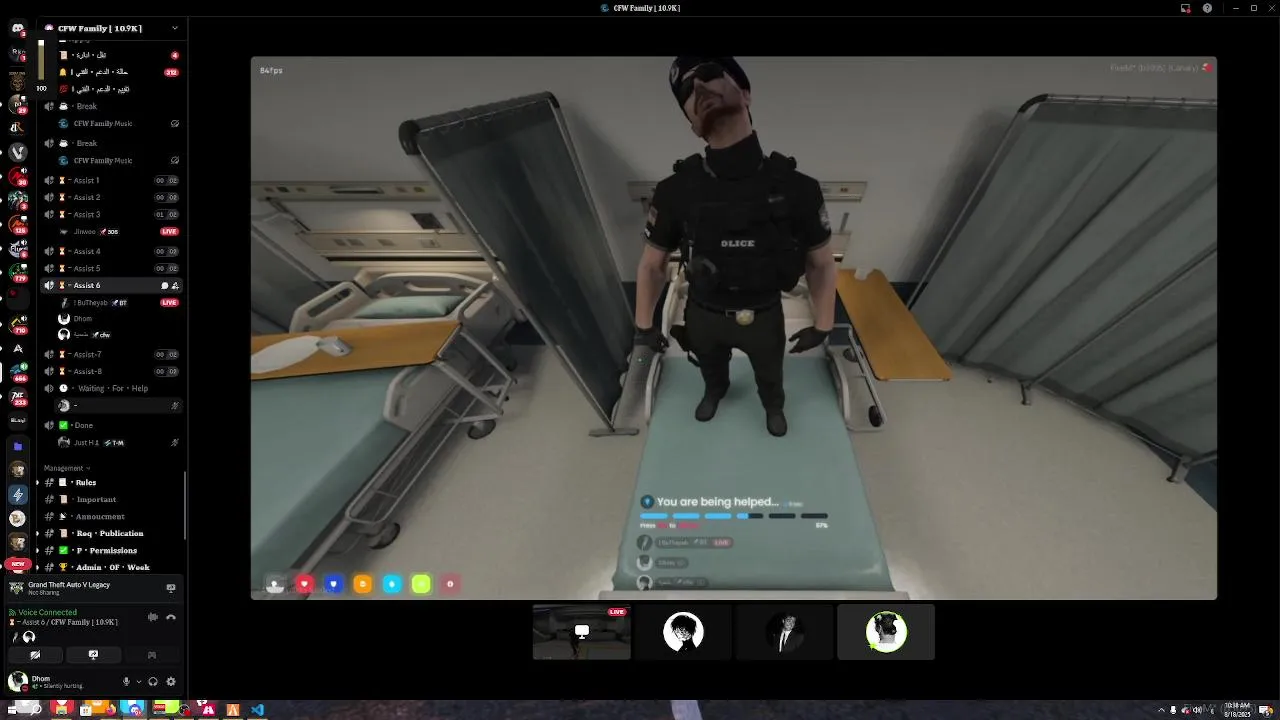Screen dimensions: 1280x720
Task: Expand the P Permissions channel arrow
Action: point(38,550)
